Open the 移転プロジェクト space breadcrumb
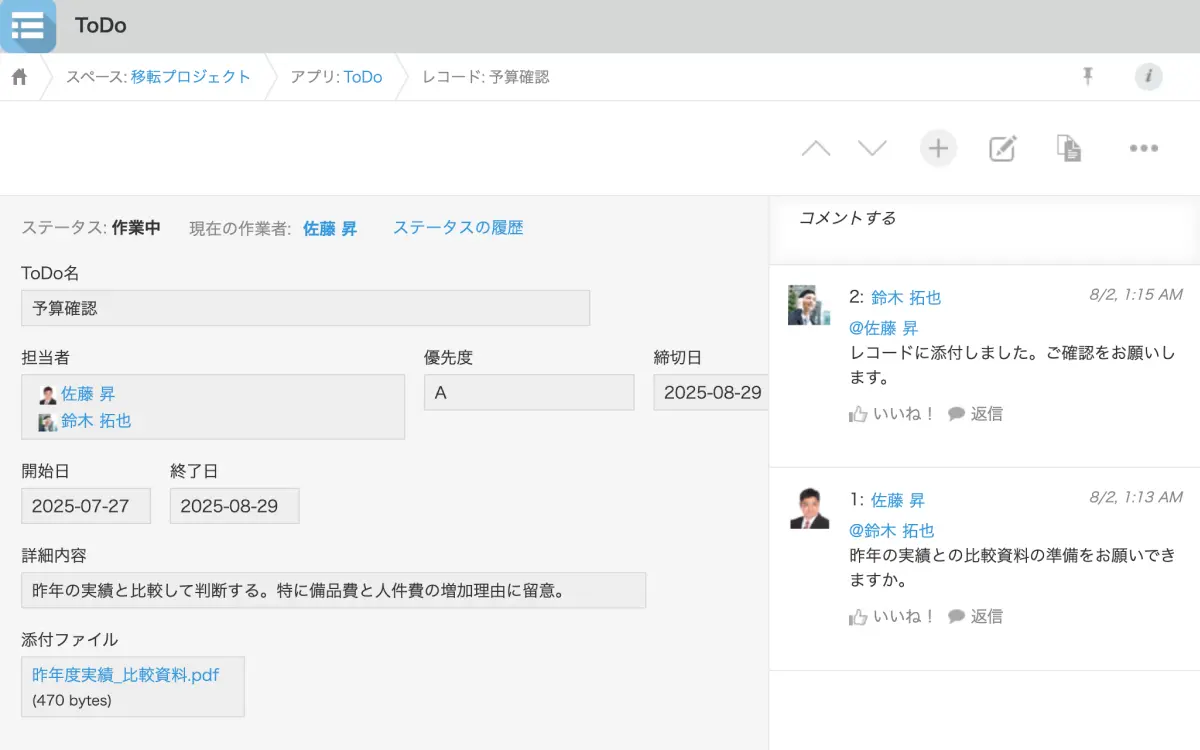This screenshot has width=1200, height=750. point(190,77)
